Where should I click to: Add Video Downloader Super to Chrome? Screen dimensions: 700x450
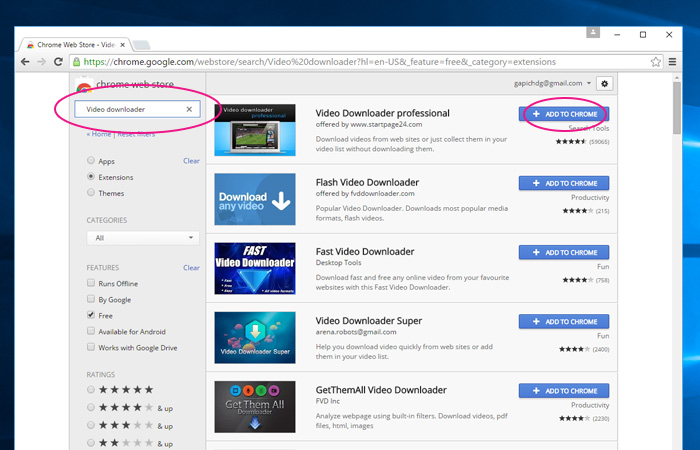point(564,321)
